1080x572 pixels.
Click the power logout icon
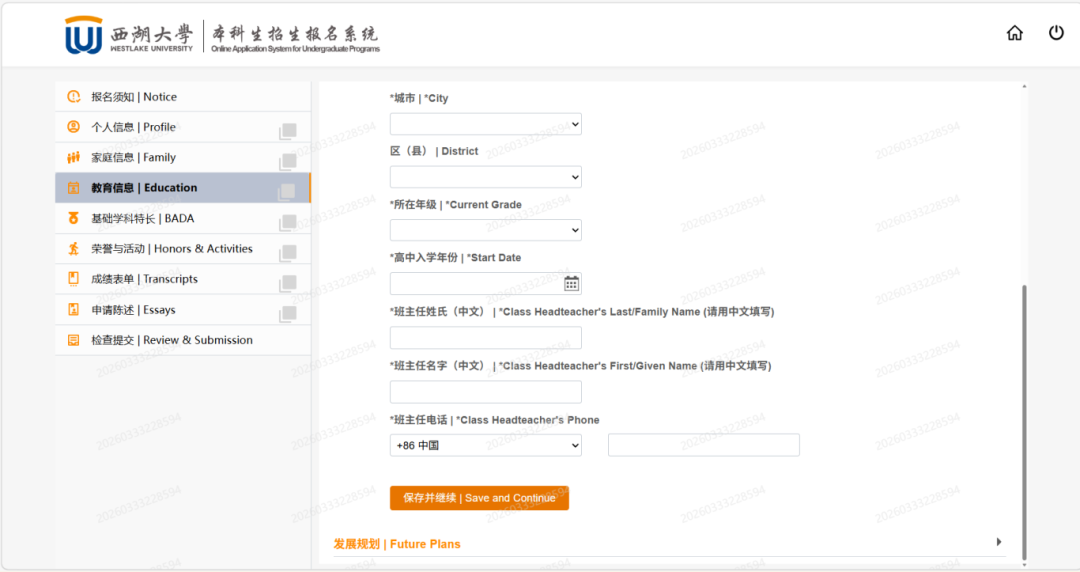pyautogui.click(x=1056, y=32)
